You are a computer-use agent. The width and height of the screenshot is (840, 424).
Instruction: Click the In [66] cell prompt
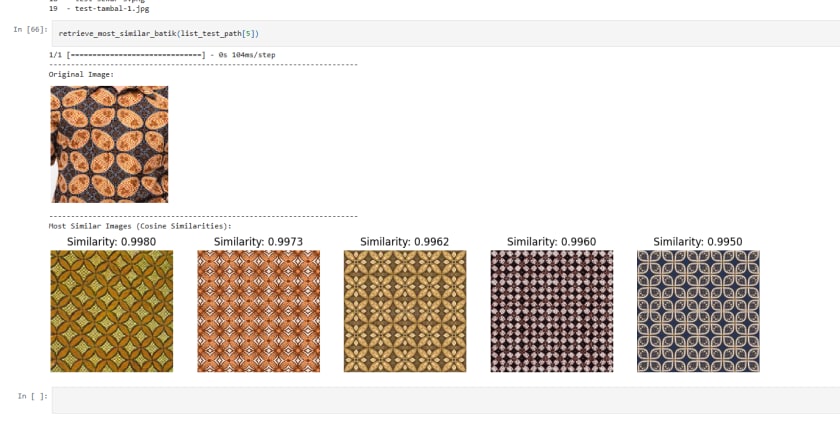click(31, 29)
